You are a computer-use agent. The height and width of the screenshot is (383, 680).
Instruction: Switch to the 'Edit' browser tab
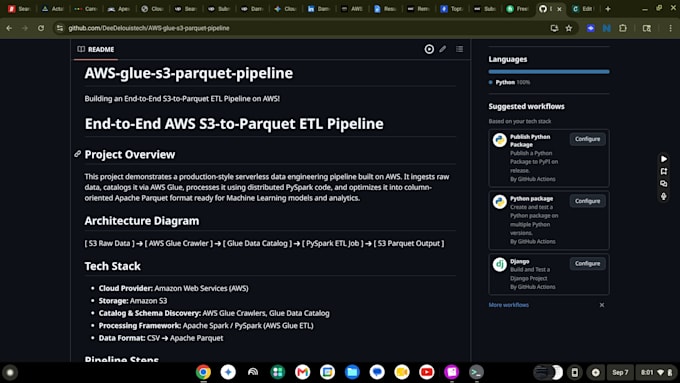(582, 9)
